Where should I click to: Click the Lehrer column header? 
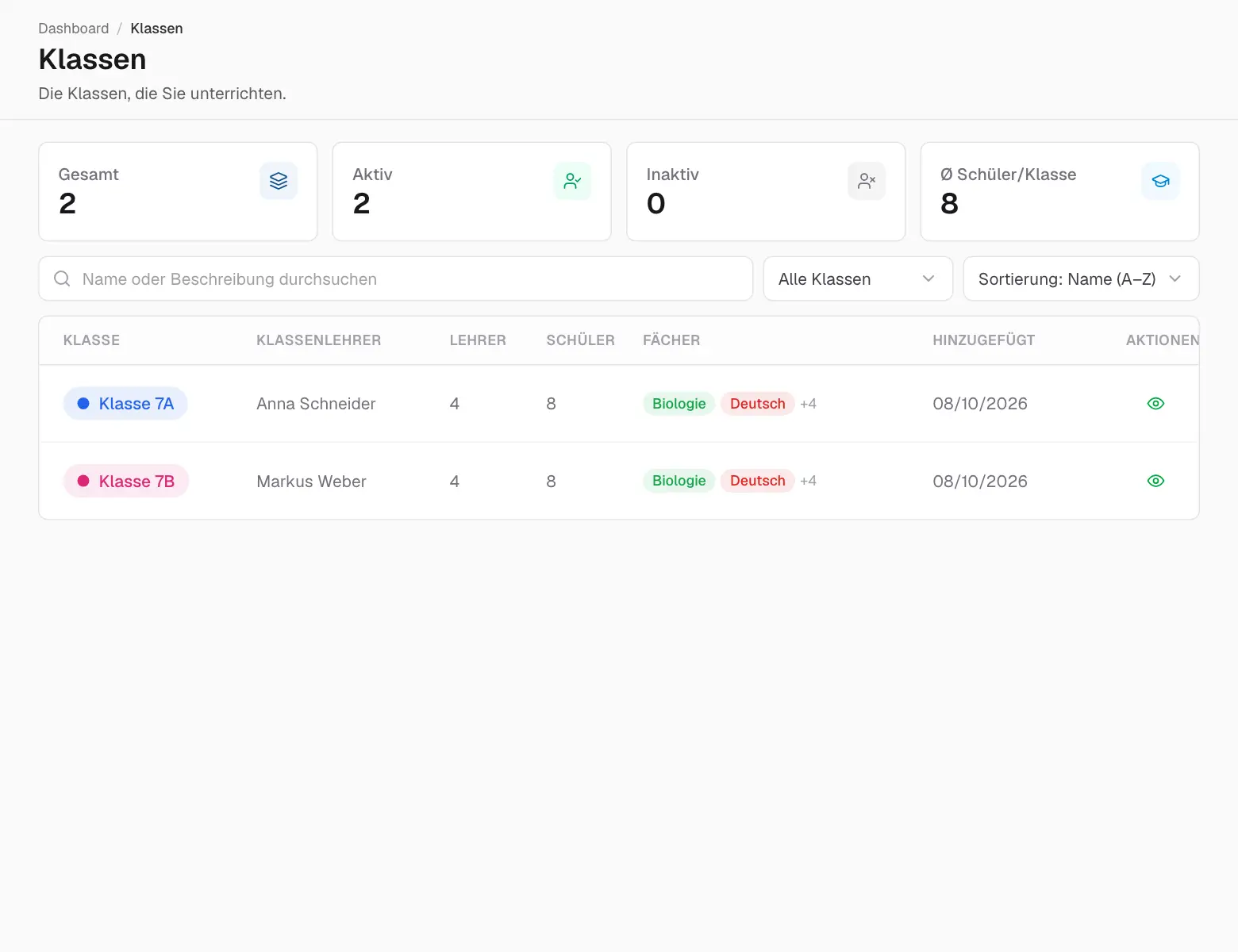click(x=478, y=340)
